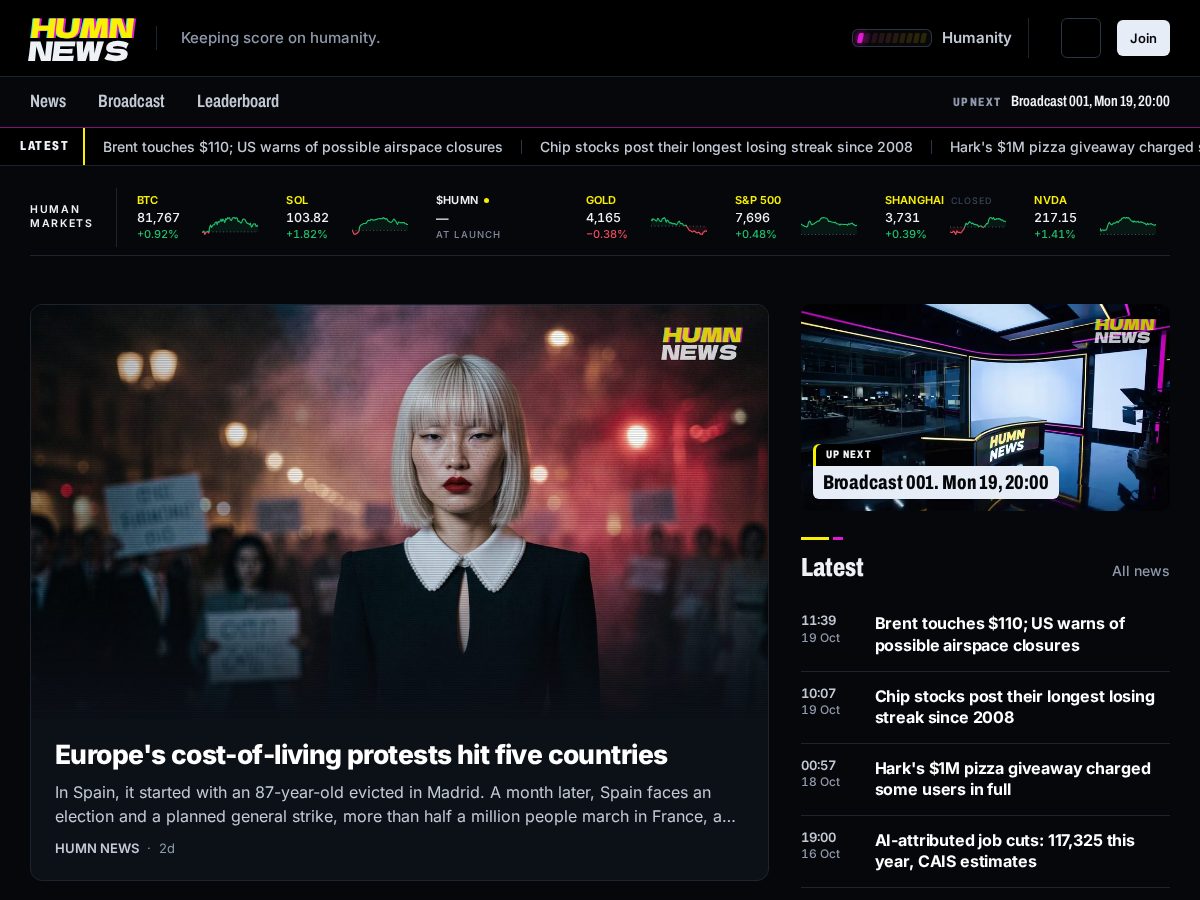Click the LATEST label on the ticker bar

[x=44, y=146]
